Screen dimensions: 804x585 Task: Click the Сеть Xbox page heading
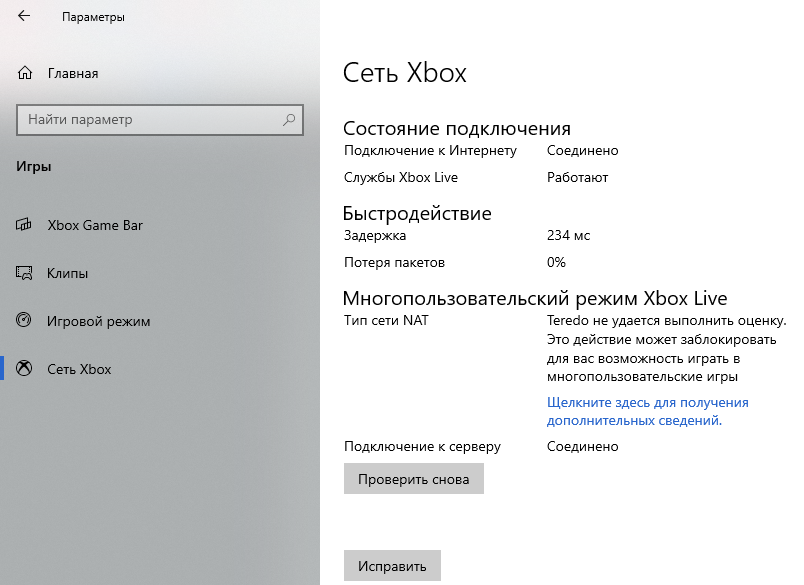[x=405, y=72]
